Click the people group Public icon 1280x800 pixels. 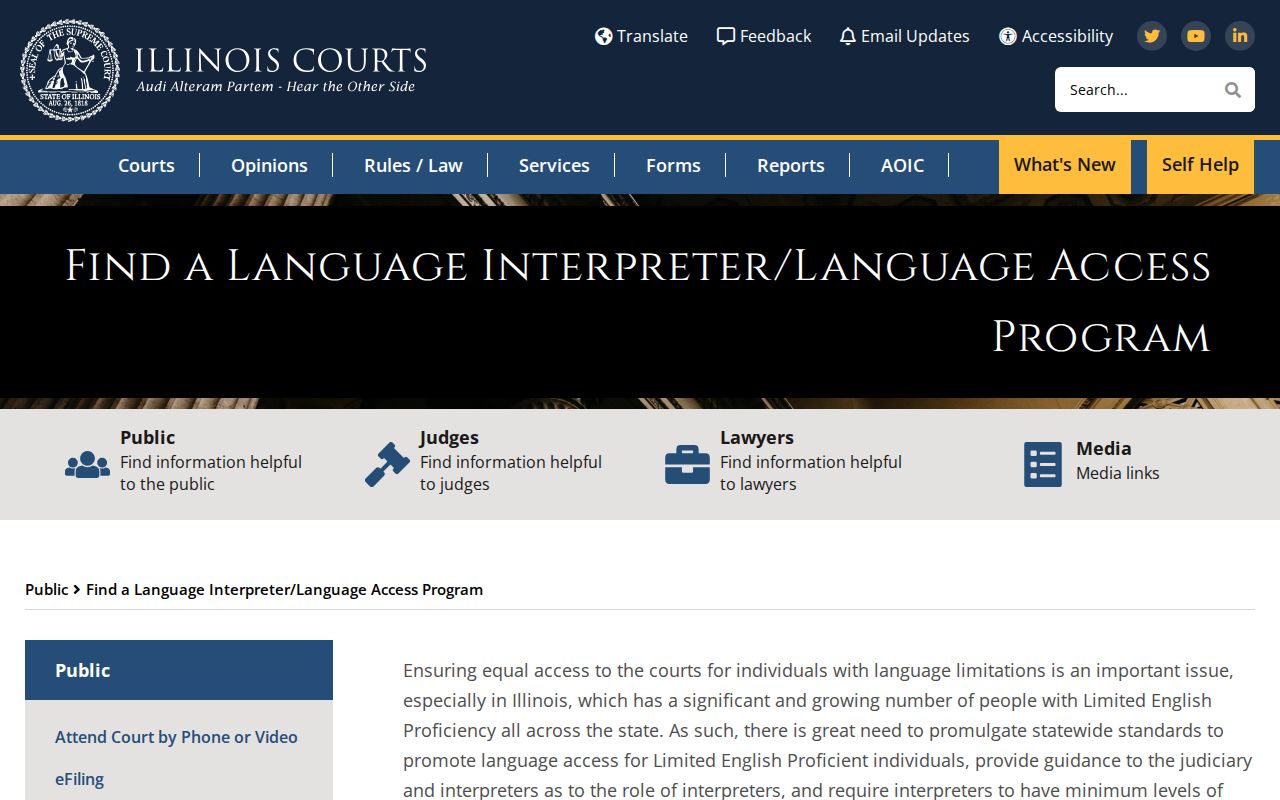(x=87, y=464)
